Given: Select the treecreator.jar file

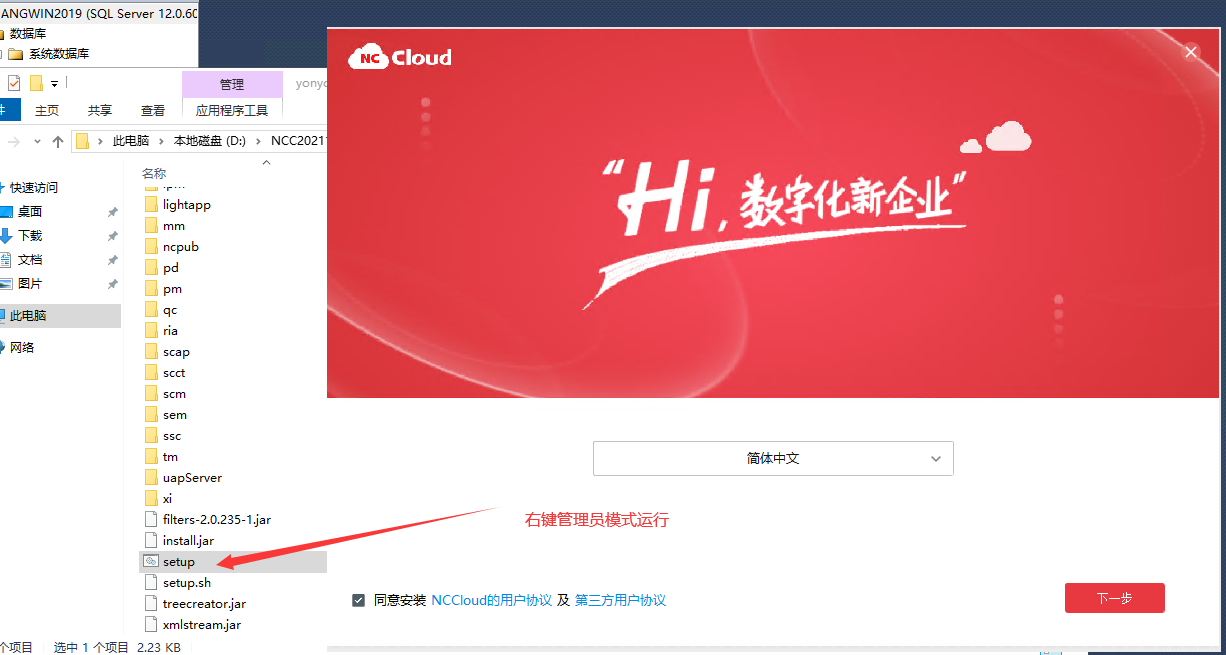Looking at the screenshot, I should (x=204, y=604).
